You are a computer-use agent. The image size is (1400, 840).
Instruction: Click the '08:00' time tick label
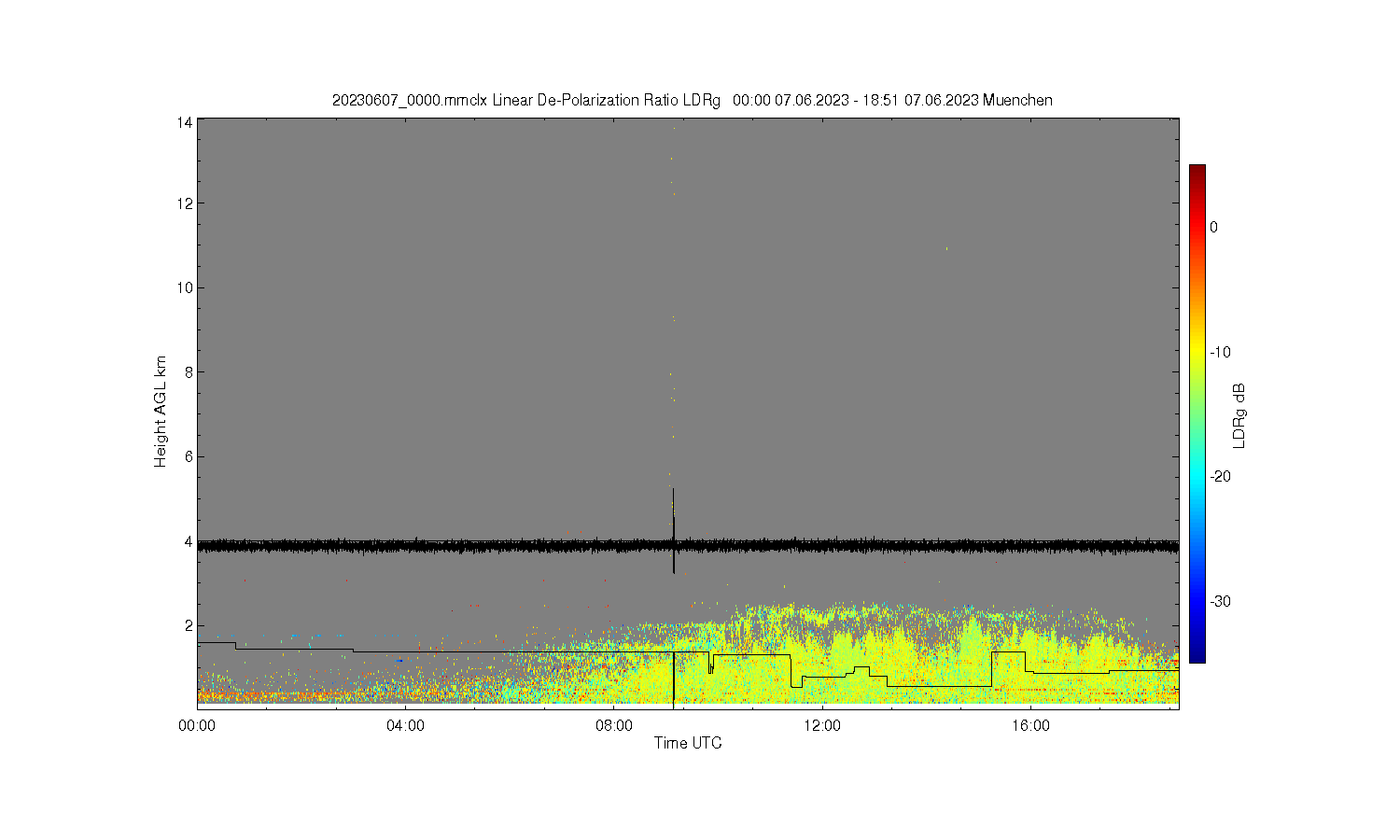tap(614, 725)
